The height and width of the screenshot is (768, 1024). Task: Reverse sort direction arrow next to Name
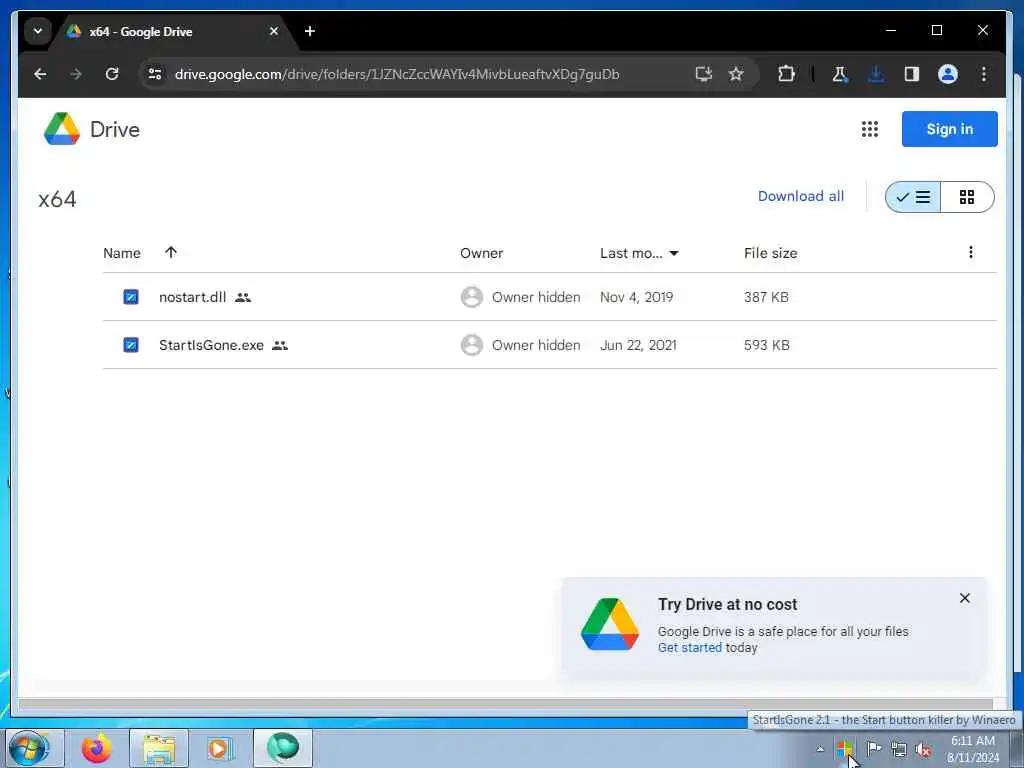[171, 252]
